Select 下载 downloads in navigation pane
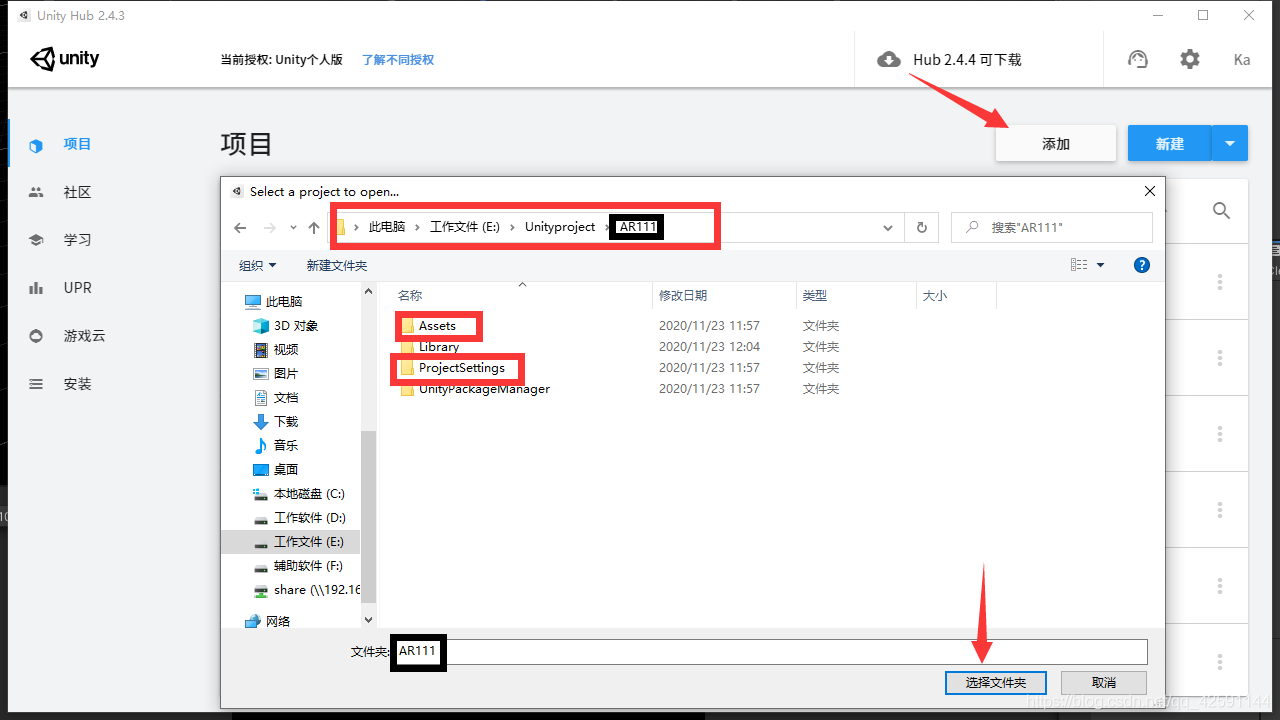1280x720 pixels. (x=286, y=421)
